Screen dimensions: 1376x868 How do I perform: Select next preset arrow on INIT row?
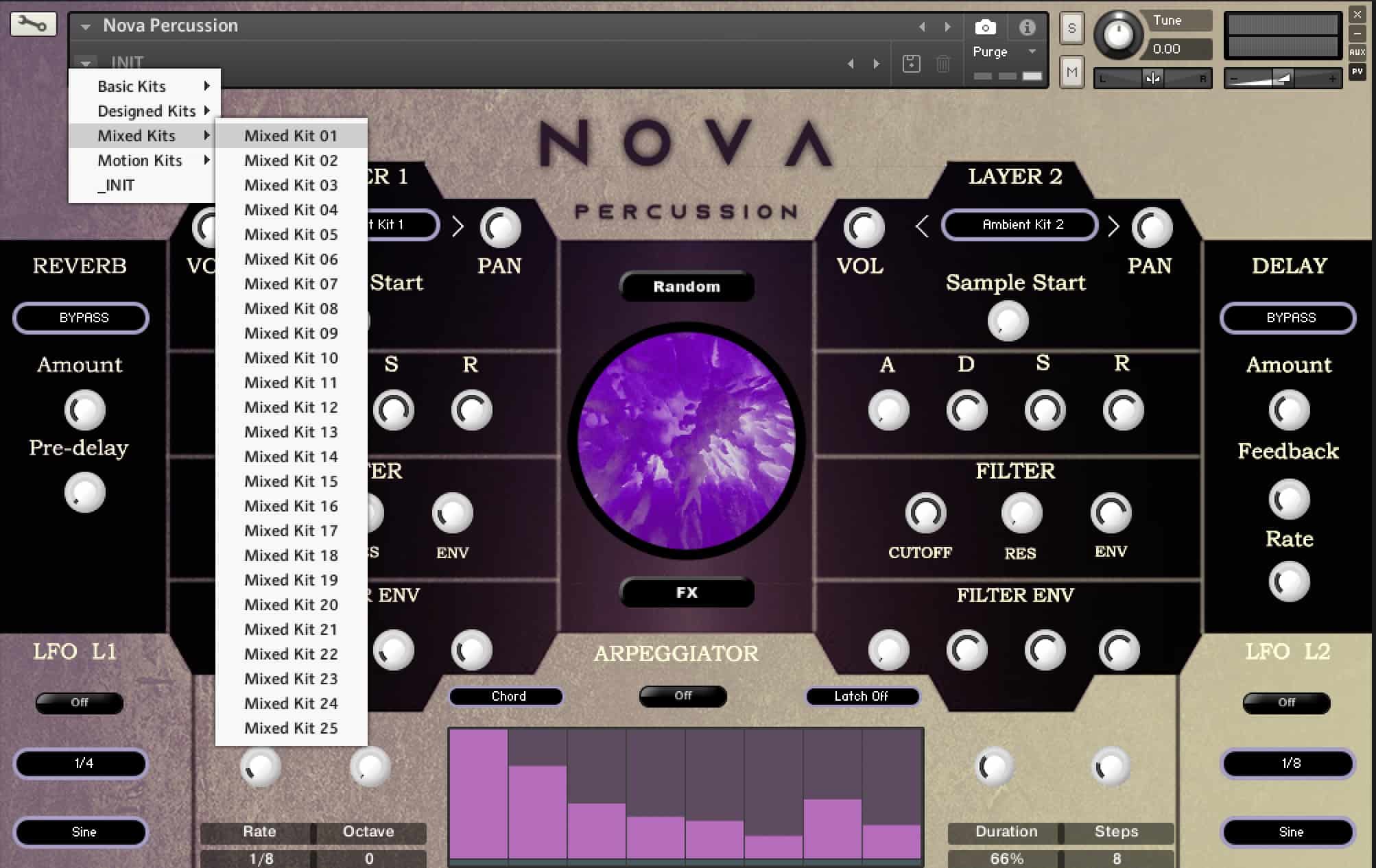point(877,64)
